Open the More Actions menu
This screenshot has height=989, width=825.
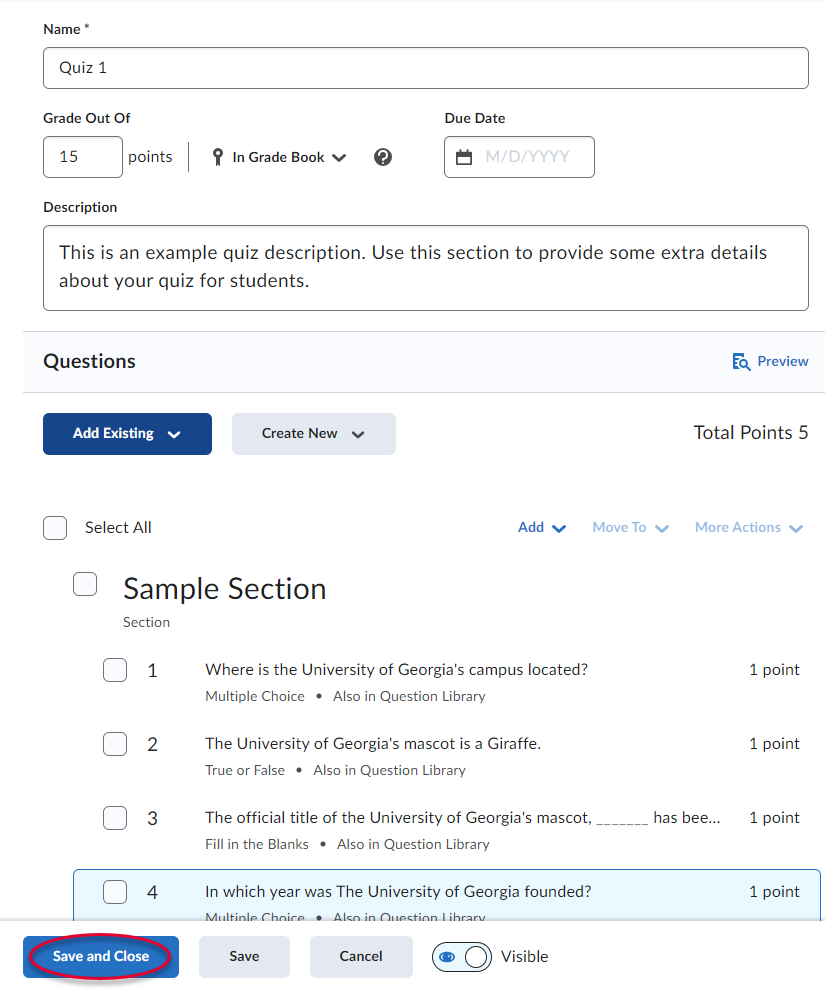748,528
